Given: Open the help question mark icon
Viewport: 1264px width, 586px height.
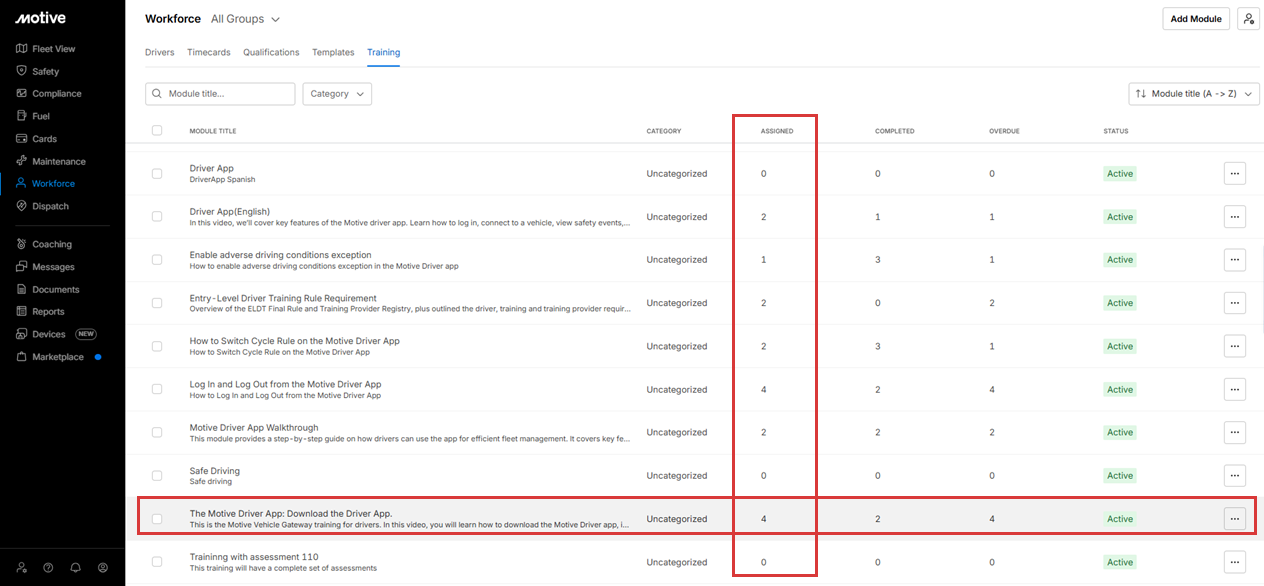Looking at the screenshot, I should [x=48, y=567].
